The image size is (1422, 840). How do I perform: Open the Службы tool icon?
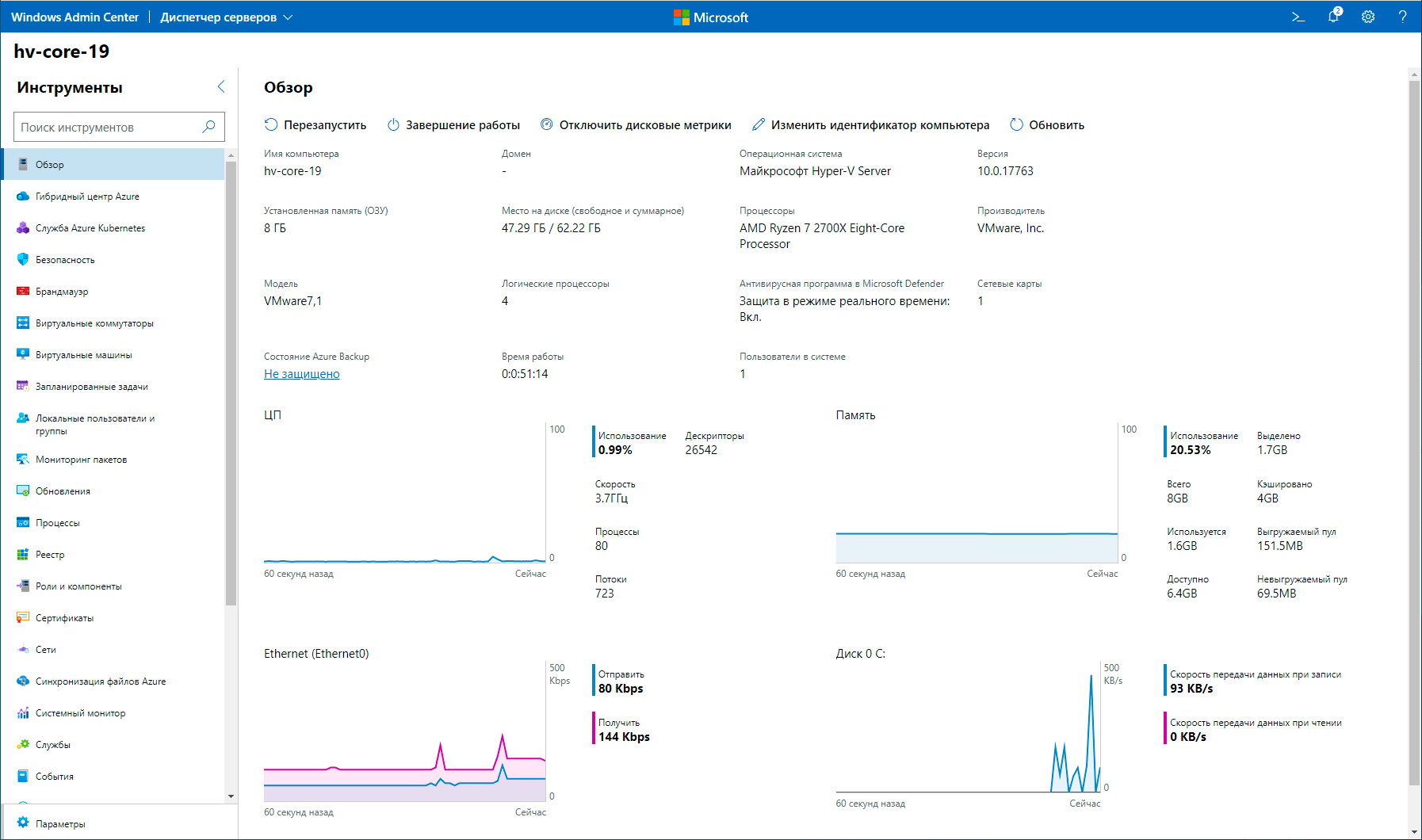coord(23,745)
